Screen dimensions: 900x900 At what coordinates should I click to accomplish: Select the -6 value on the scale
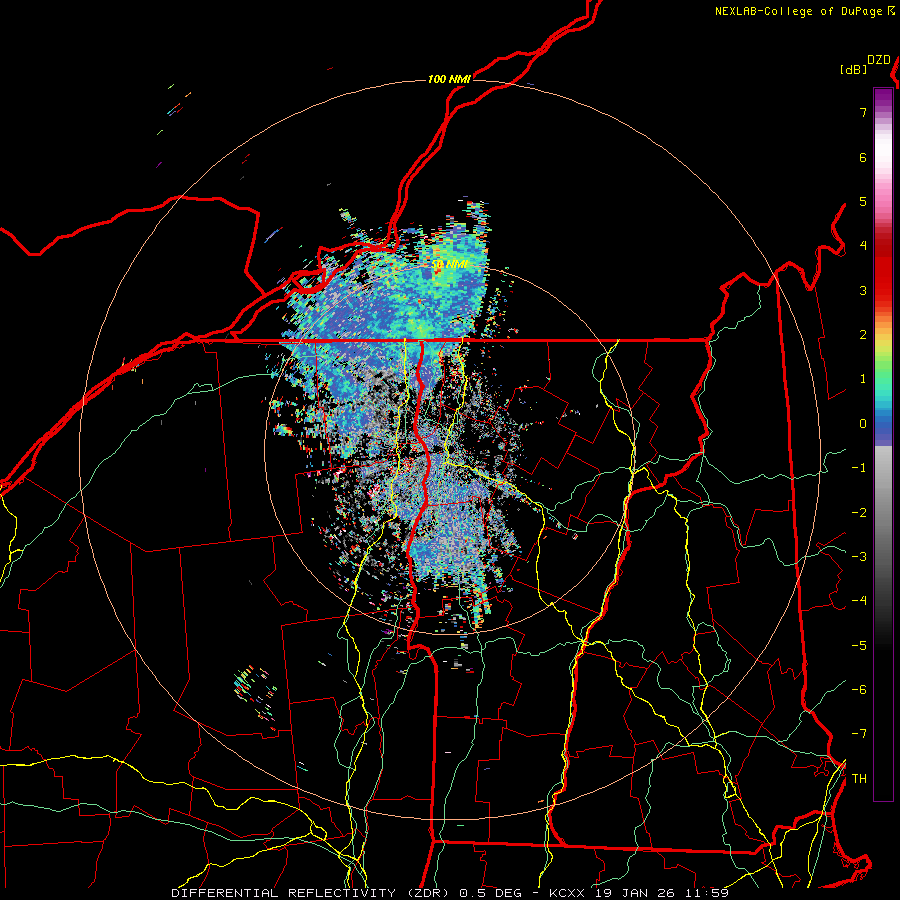pyautogui.click(x=859, y=690)
